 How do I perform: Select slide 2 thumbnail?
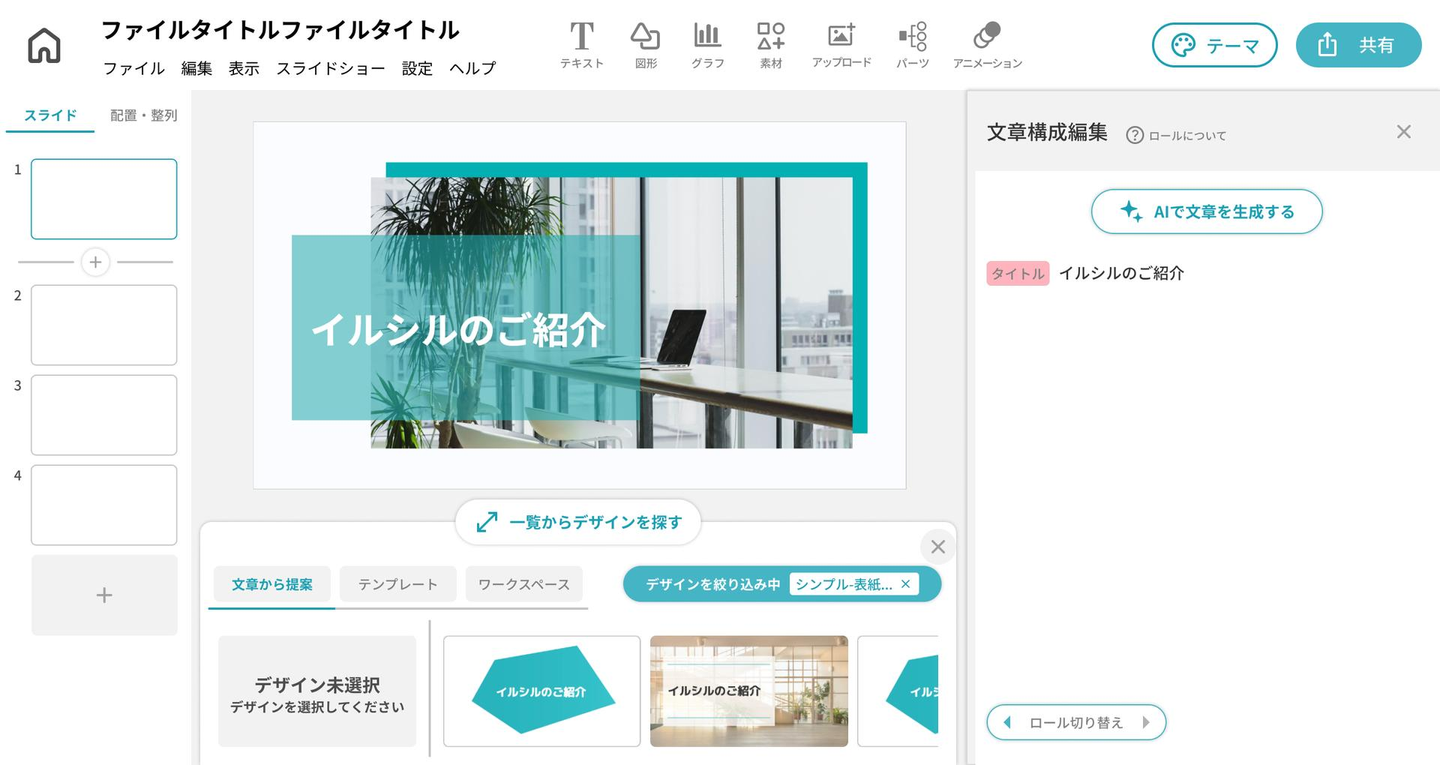(104, 325)
